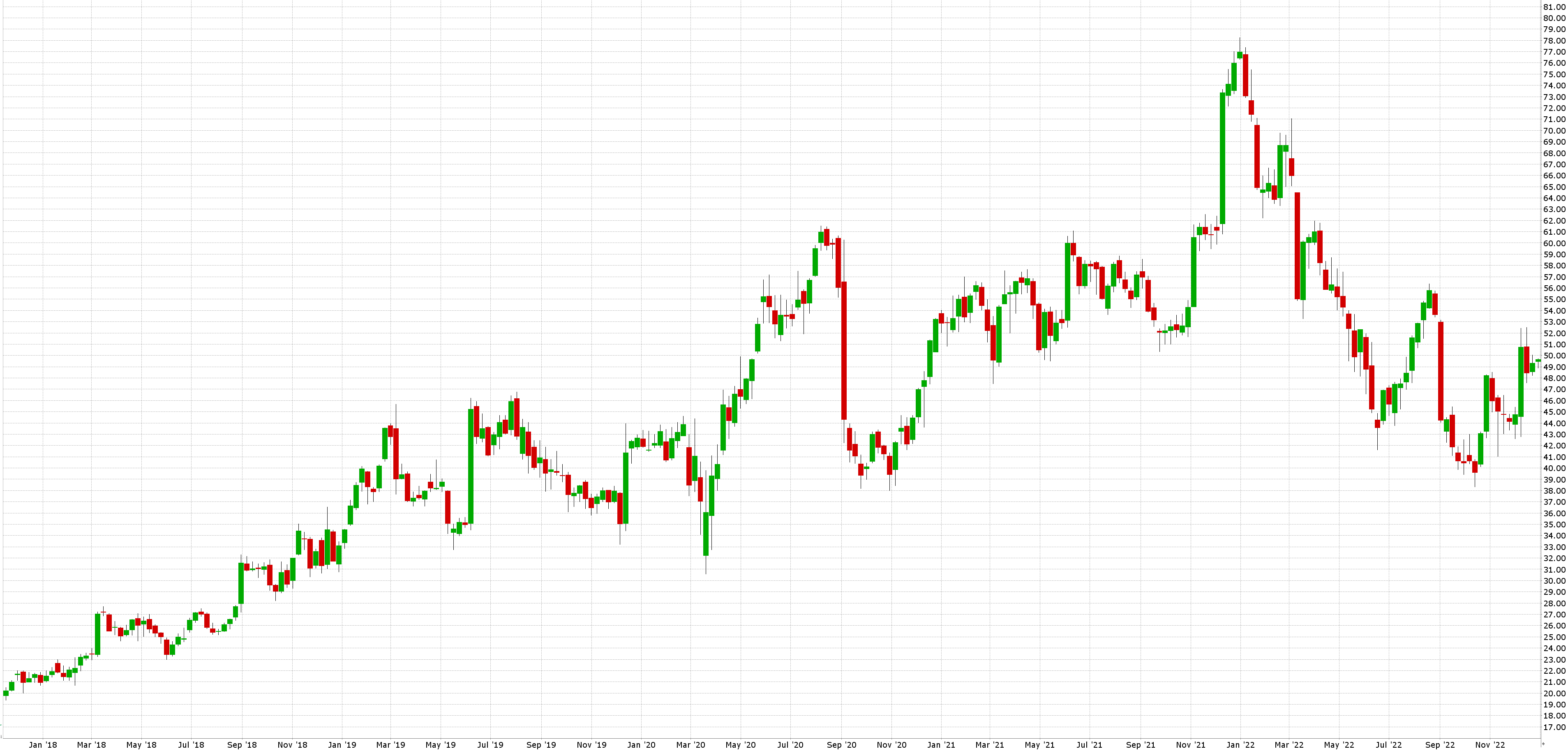Pick the "Jan '20" date axis label

click(x=642, y=745)
